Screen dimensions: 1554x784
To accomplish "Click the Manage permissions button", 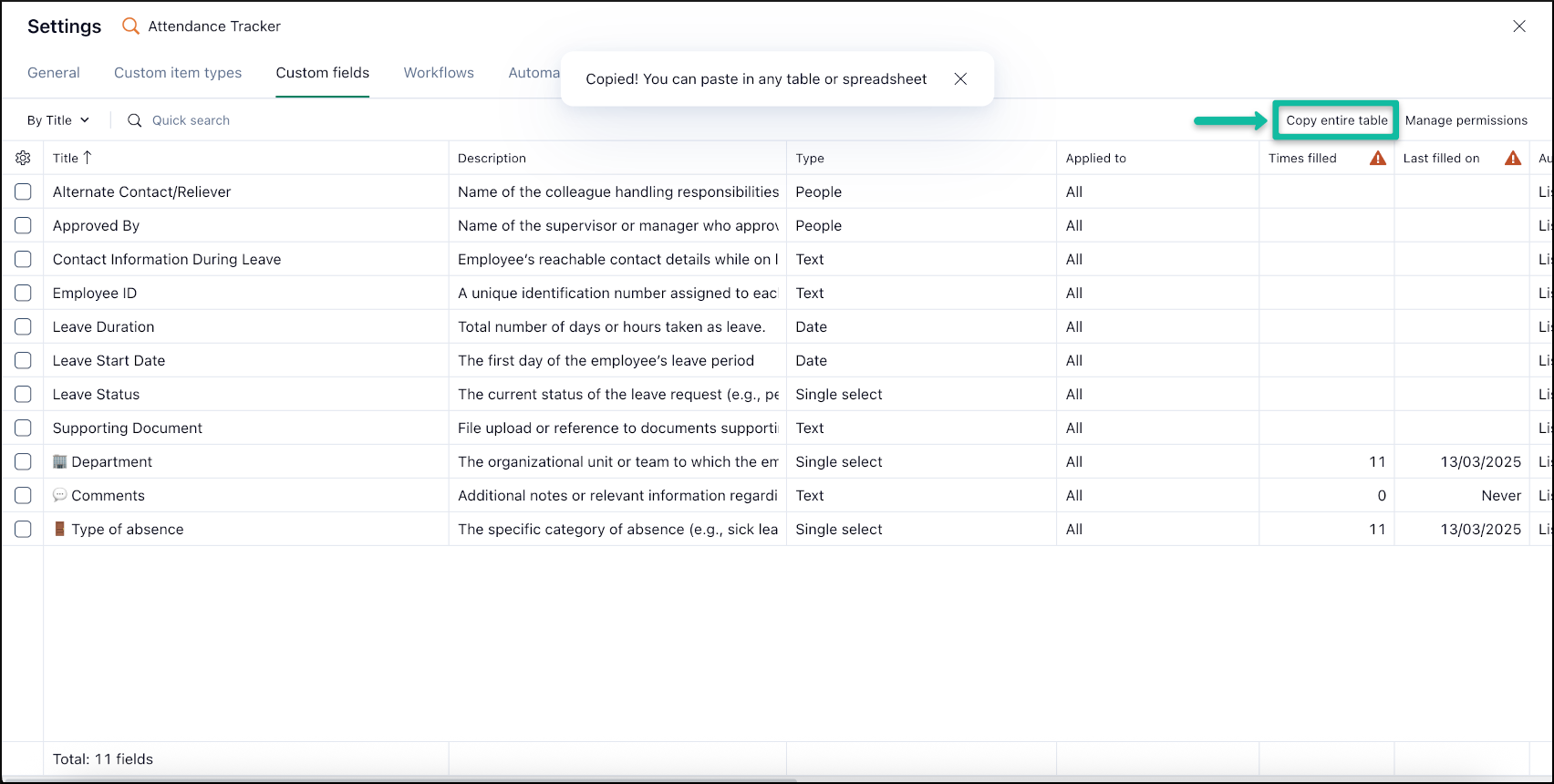I will tap(1466, 120).
